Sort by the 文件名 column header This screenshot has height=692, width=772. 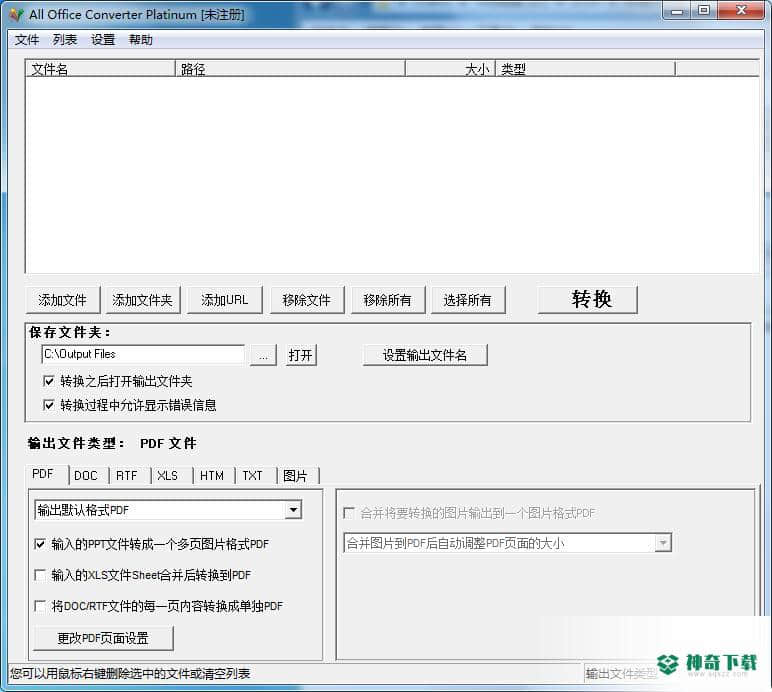point(100,69)
